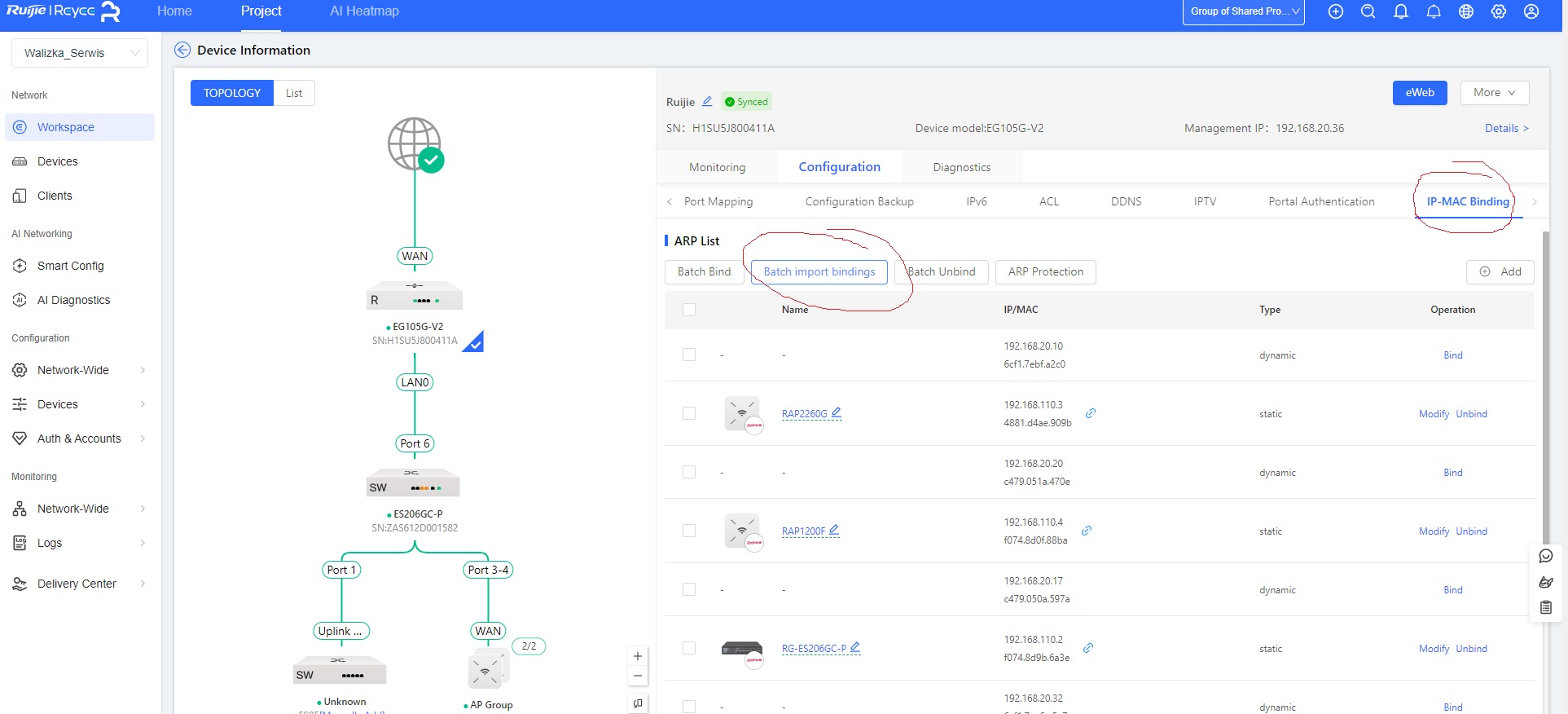Image resolution: width=1568 pixels, height=714 pixels.
Task: Select the Unknown switch icon in topology
Action: pyautogui.click(x=340, y=670)
